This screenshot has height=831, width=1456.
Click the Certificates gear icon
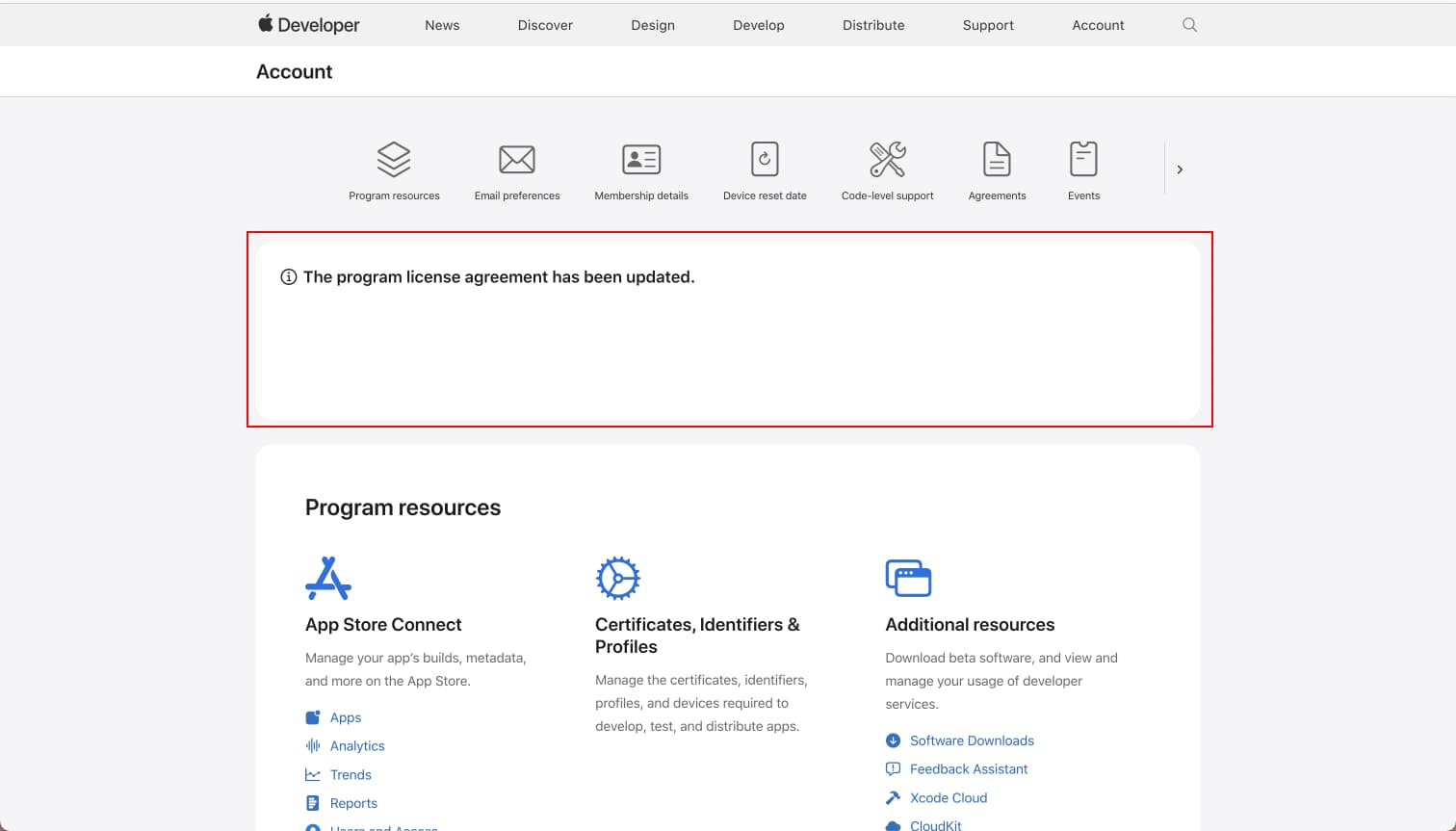click(x=617, y=578)
